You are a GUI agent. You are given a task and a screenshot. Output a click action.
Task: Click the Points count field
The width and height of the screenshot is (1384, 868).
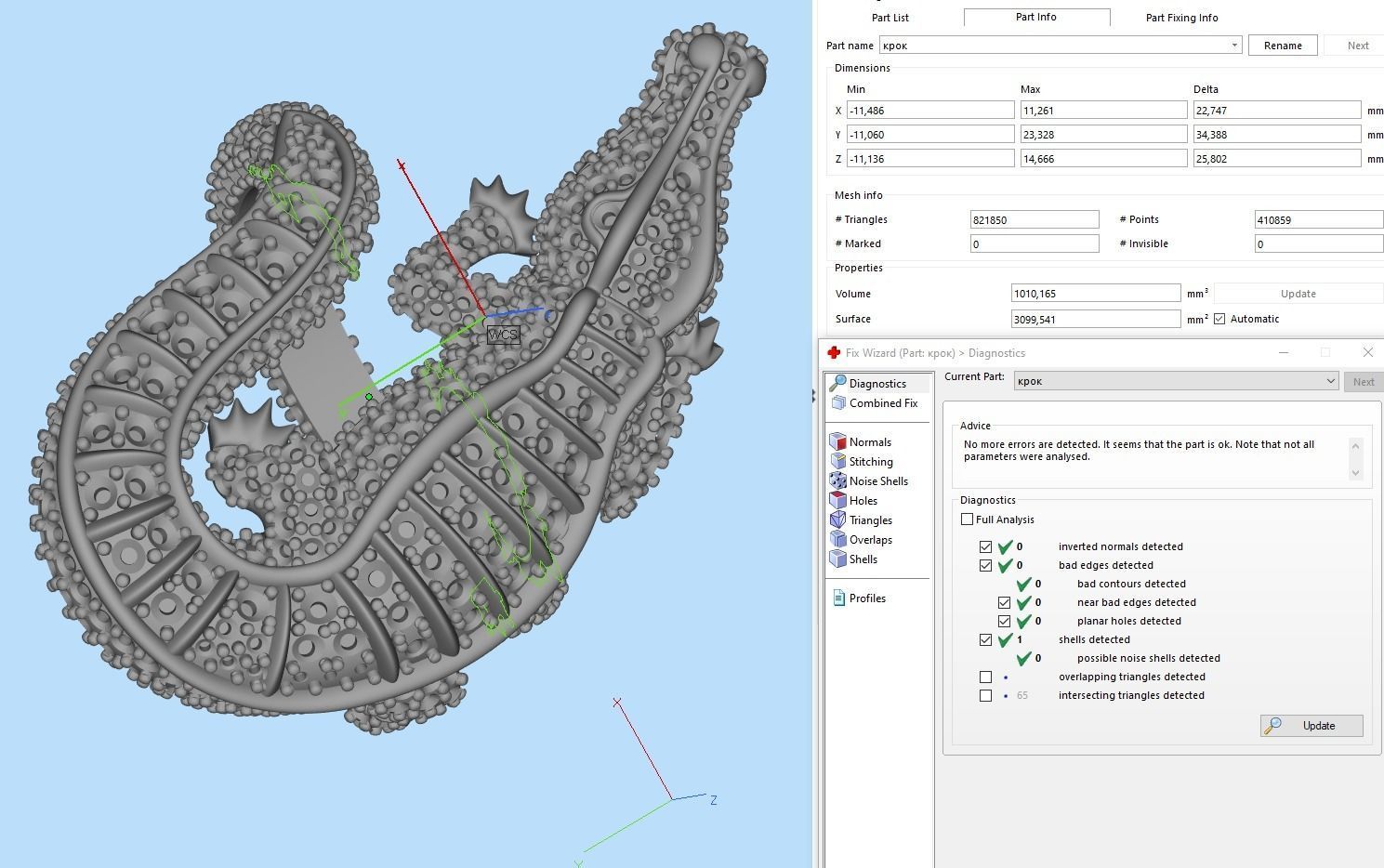pyautogui.click(x=1319, y=219)
